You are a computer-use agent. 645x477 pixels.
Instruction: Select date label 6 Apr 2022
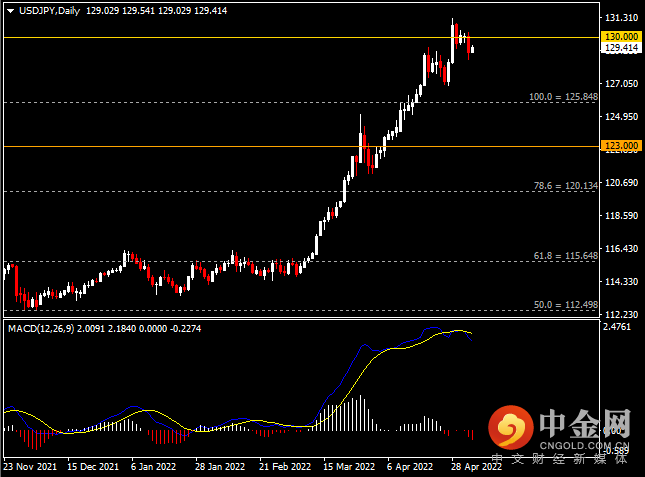coord(410,467)
